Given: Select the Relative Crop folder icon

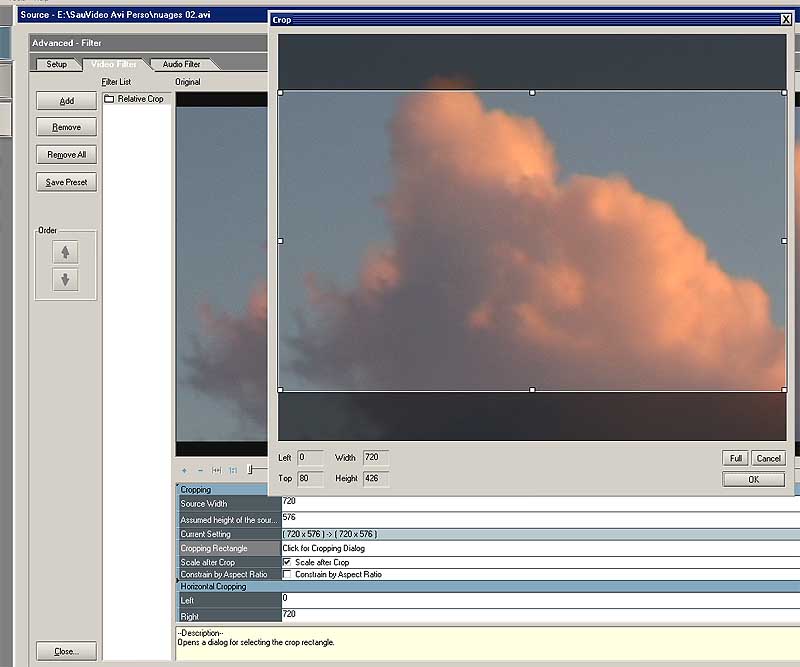Looking at the screenshot, I should [x=109, y=99].
